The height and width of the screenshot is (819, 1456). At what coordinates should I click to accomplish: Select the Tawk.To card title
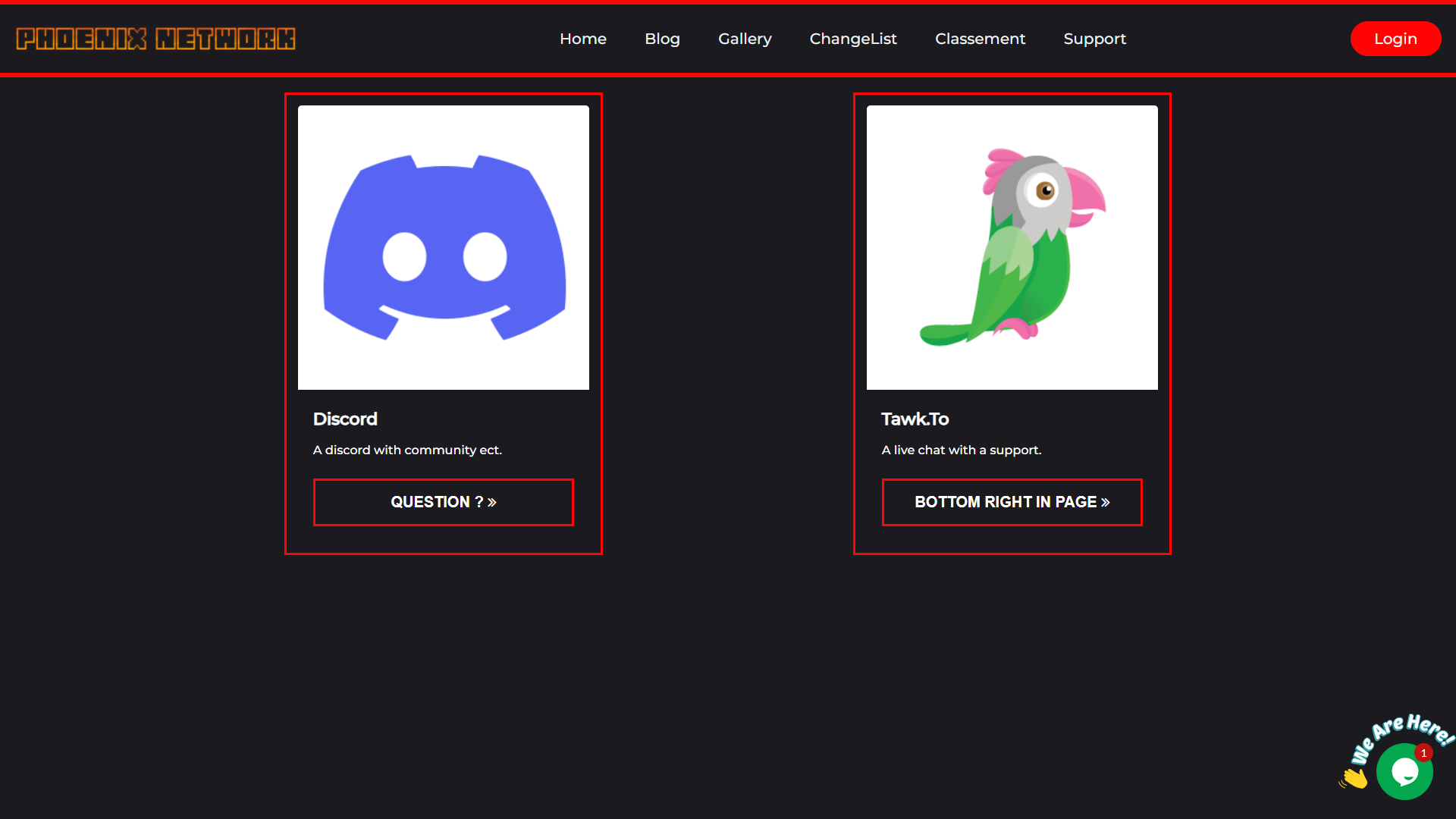pyautogui.click(x=914, y=419)
